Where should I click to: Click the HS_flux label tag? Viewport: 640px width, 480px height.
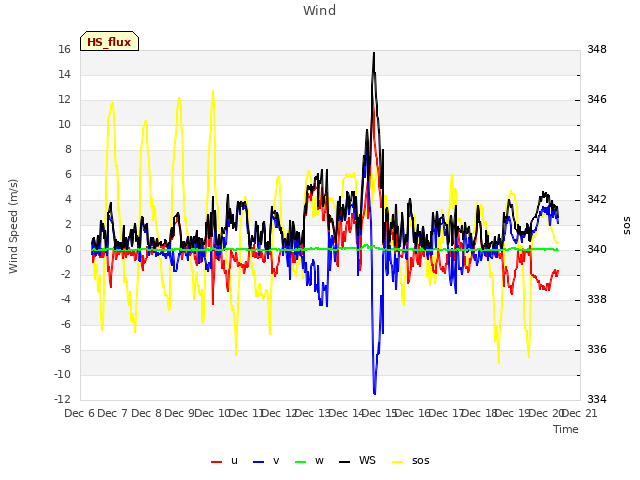[109, 41]
